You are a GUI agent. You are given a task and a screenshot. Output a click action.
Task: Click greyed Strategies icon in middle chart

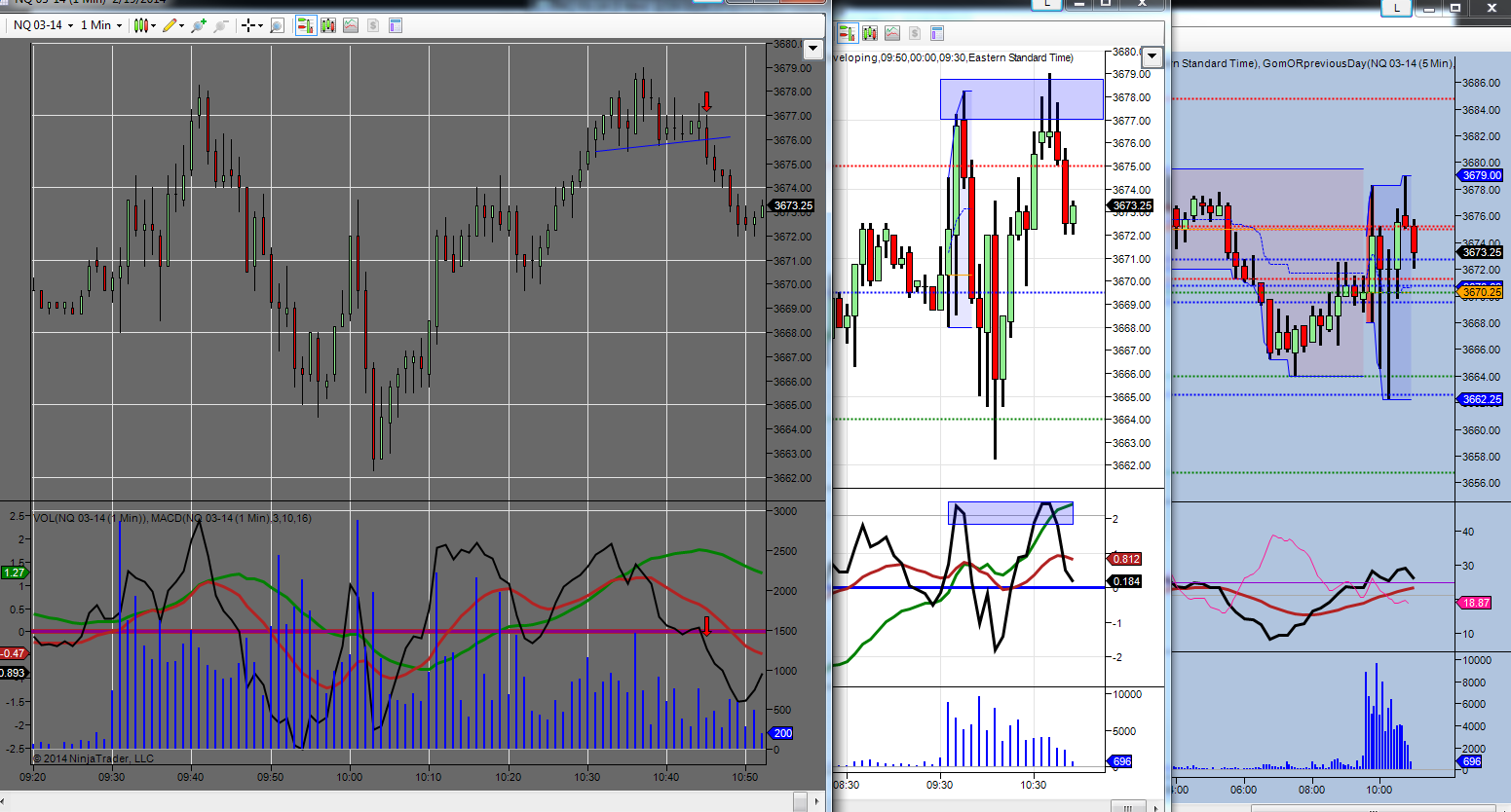(x=914, y=33)
